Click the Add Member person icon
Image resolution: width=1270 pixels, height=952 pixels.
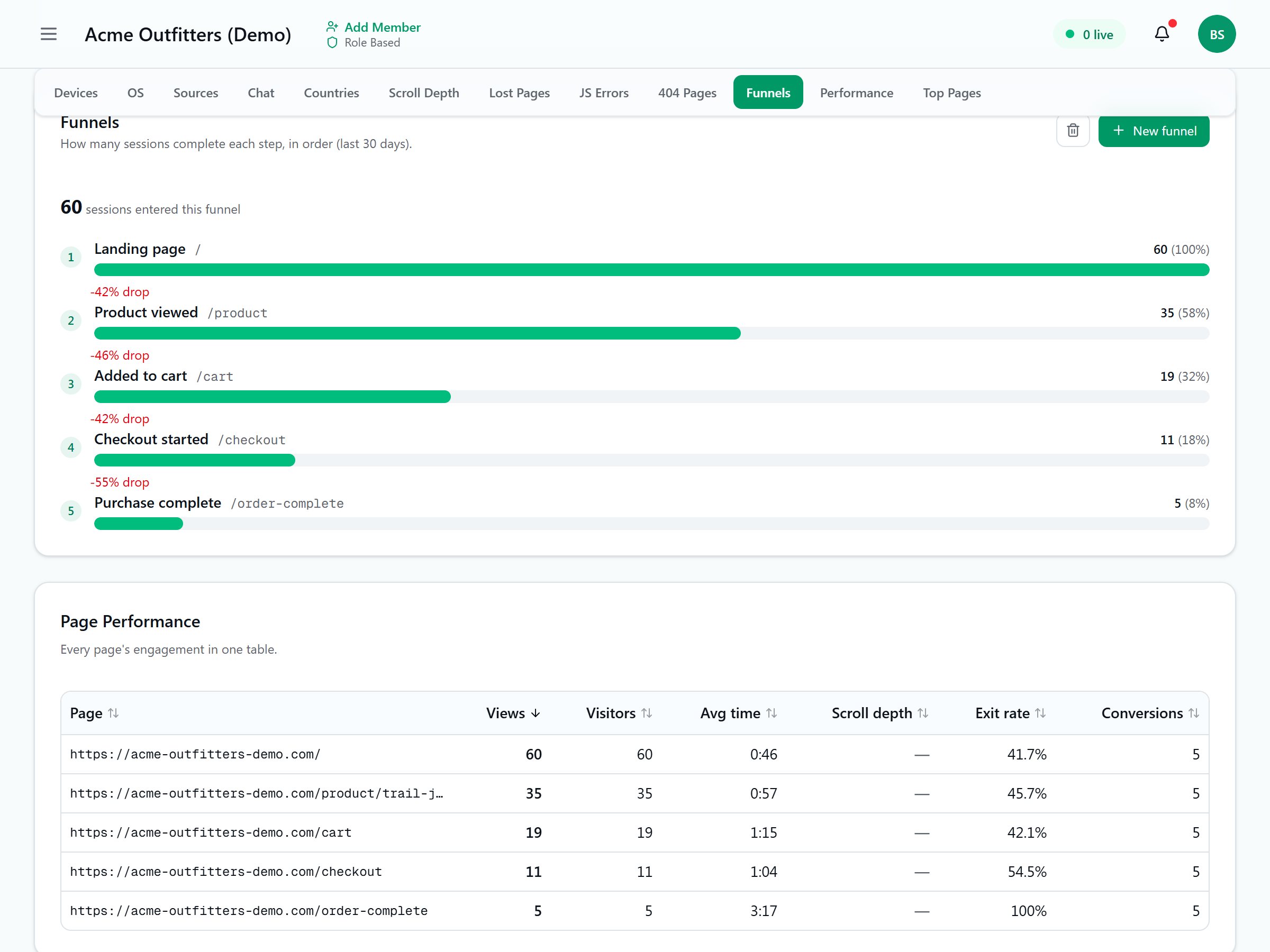pos(332,27)
